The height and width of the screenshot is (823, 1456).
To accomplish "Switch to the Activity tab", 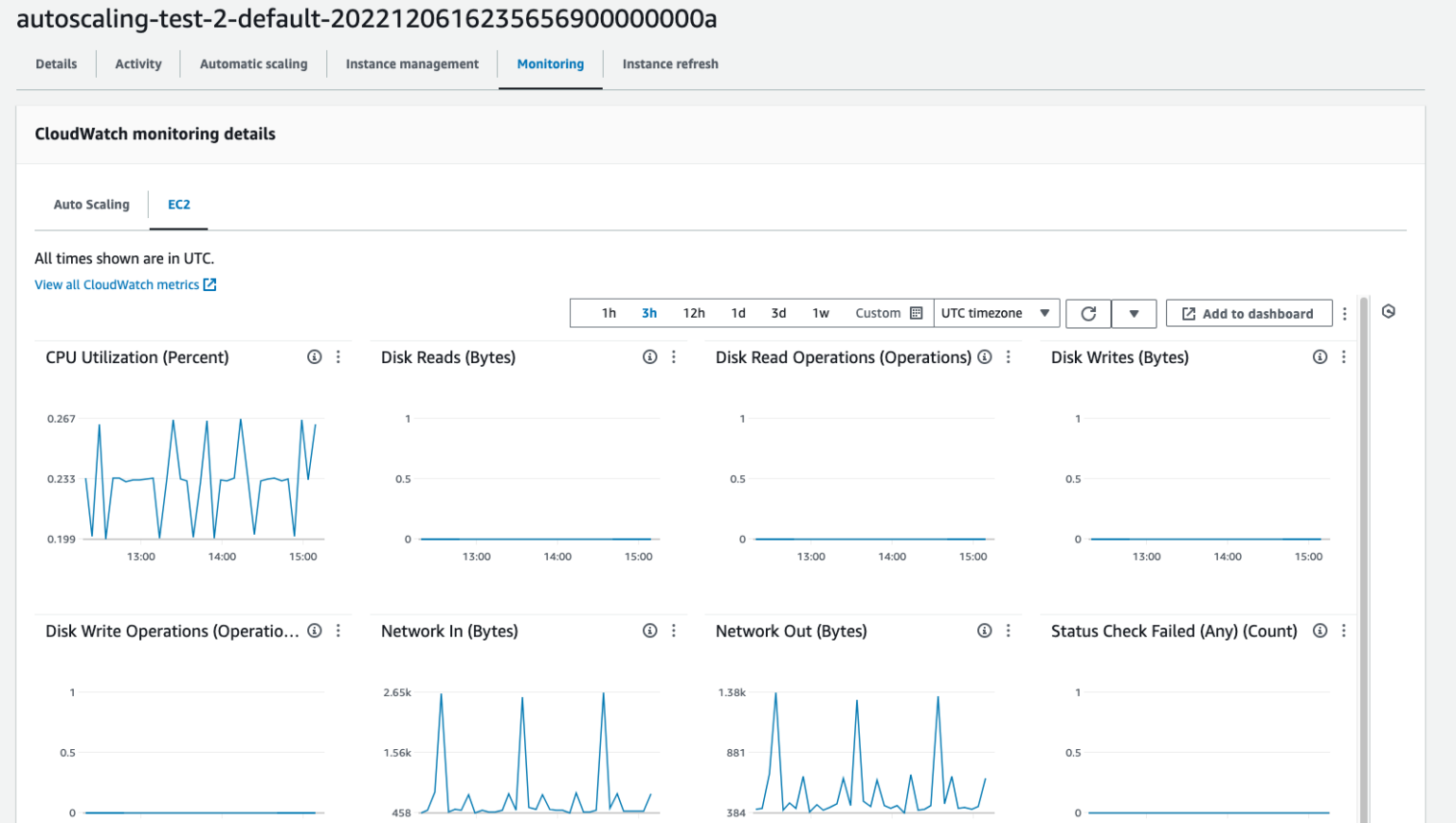I will click(137, 64).
